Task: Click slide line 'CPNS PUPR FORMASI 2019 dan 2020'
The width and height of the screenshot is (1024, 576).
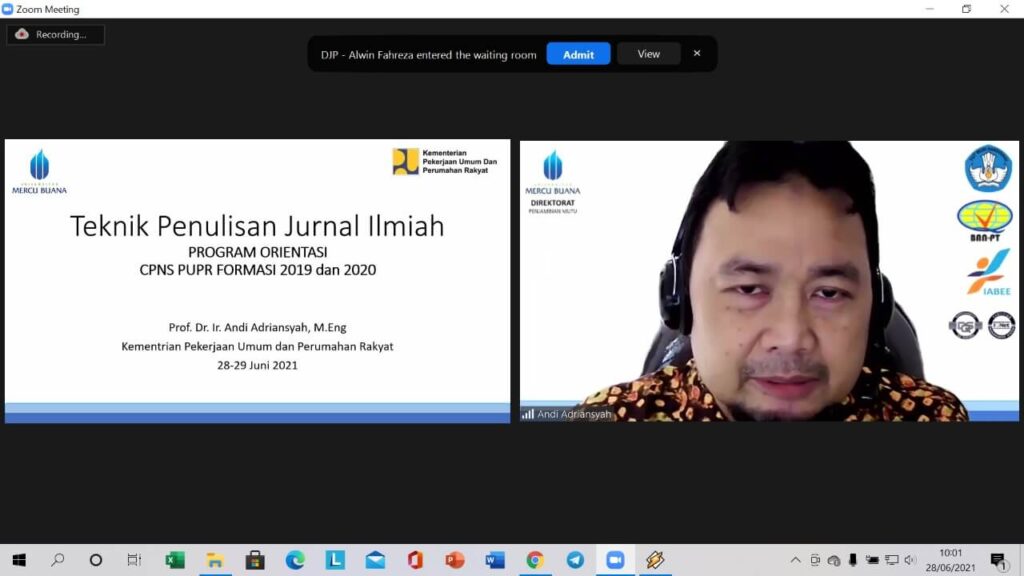Action: click(257, 270)
